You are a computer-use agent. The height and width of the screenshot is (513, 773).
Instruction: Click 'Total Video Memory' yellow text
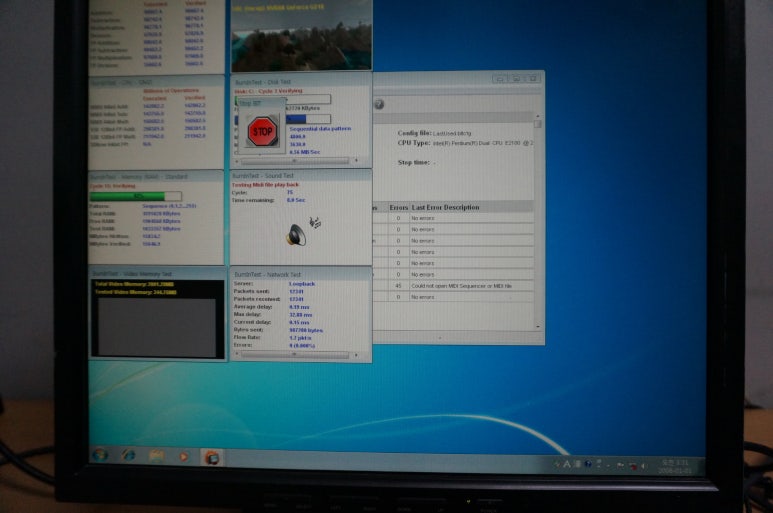click(x=134, y=284)
